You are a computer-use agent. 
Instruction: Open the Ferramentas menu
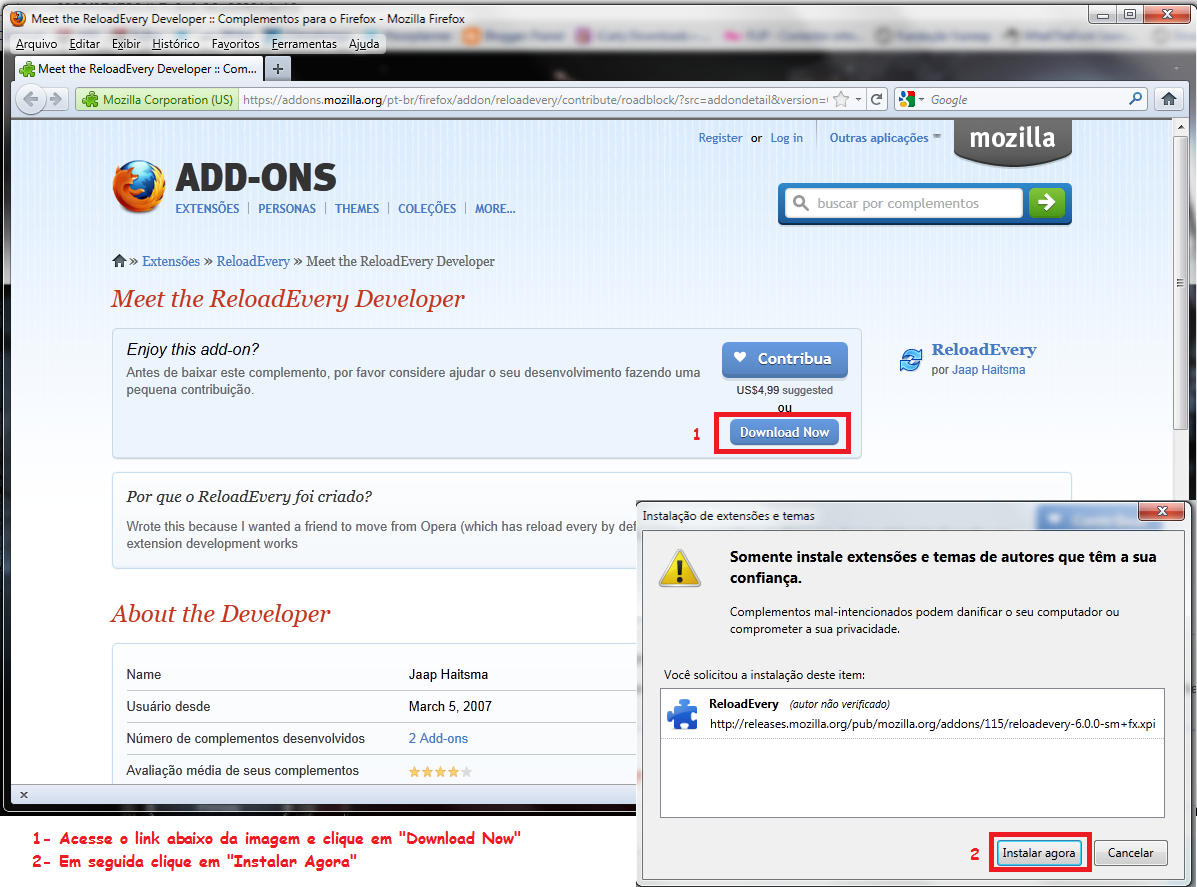pos(304,44)
